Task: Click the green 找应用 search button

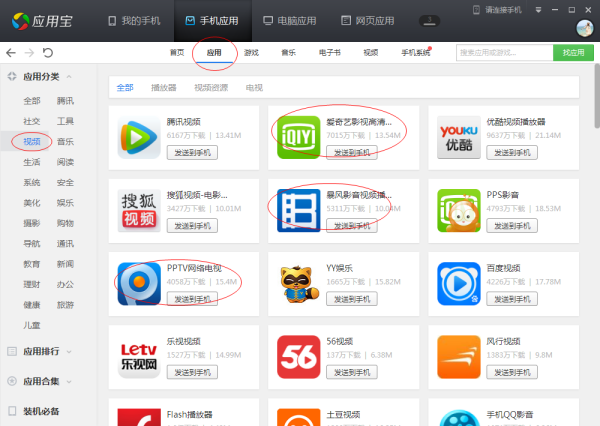Action: 573,52
